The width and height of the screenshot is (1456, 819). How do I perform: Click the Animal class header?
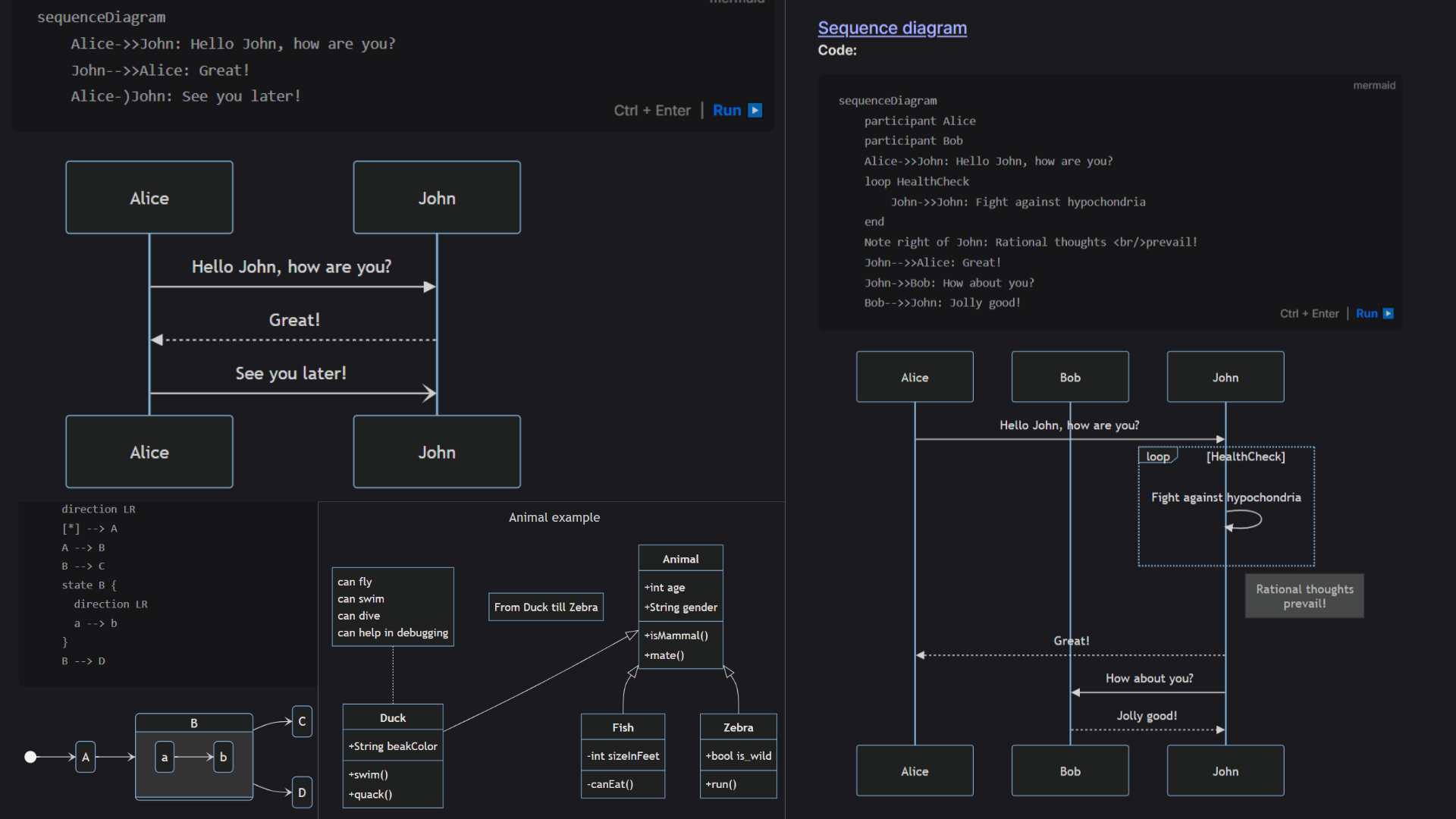click(x=681, y=558)
